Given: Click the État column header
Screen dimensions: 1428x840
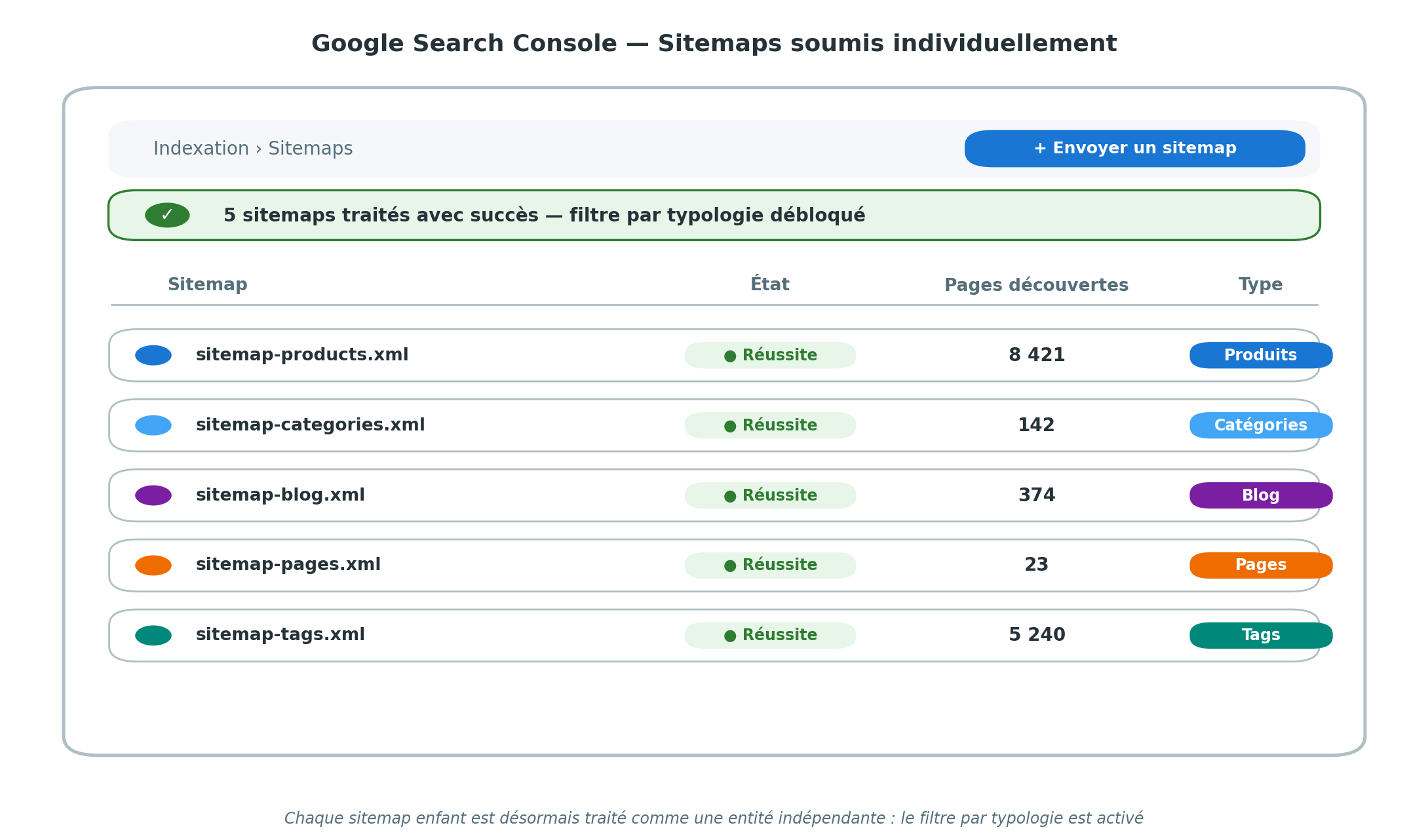Looking at the screenshot, I should [770, 284].
